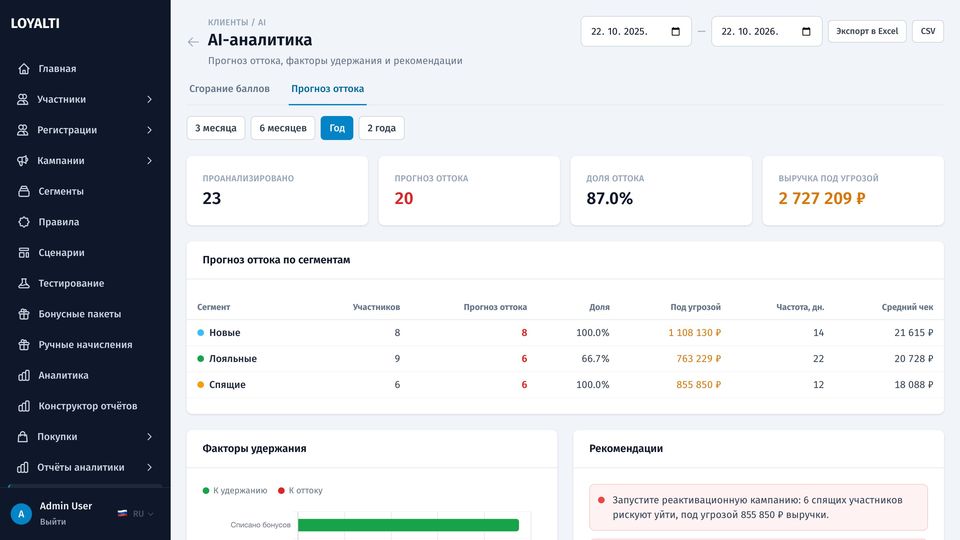Export data as CSV
The image size is (960, 540).
[928, 31]
